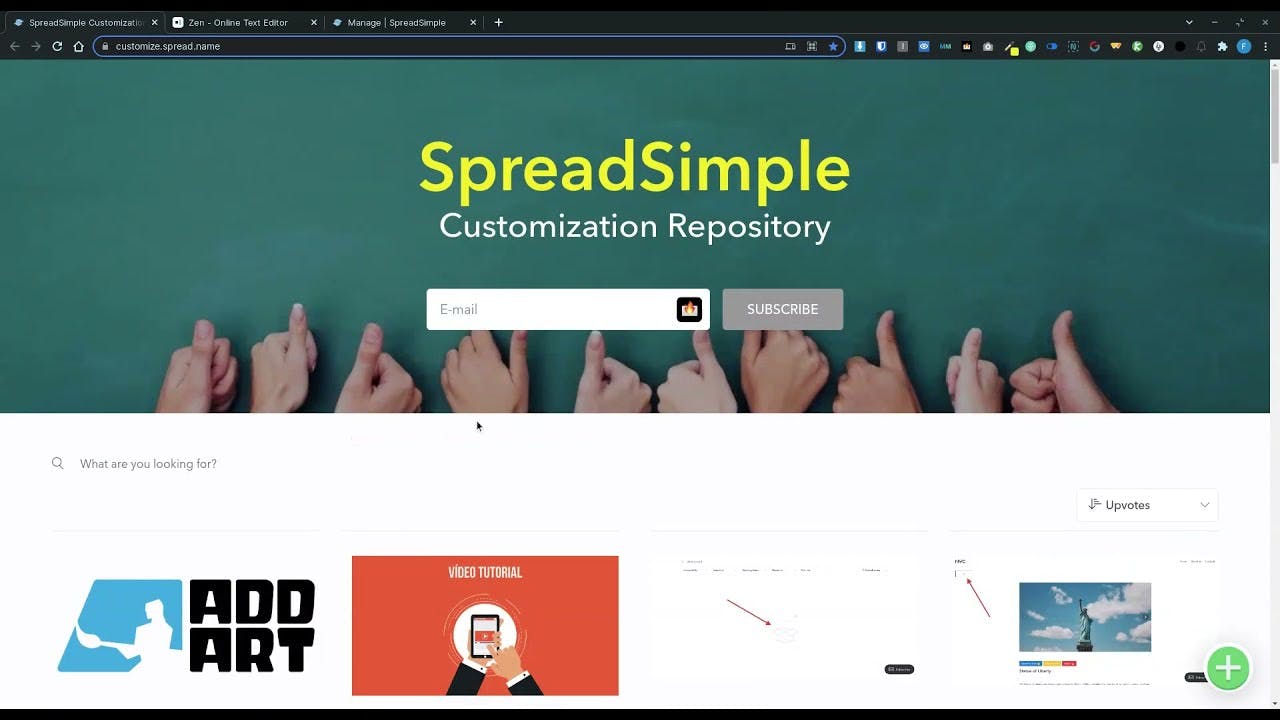
Task: Go to the browser home page
Action: point(78,46)
